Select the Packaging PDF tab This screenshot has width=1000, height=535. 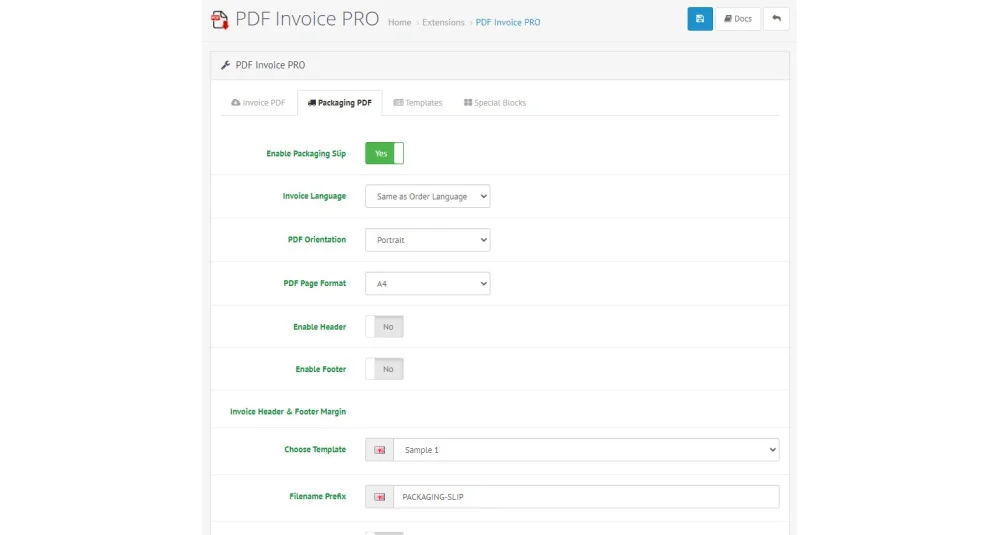point(339,103)
